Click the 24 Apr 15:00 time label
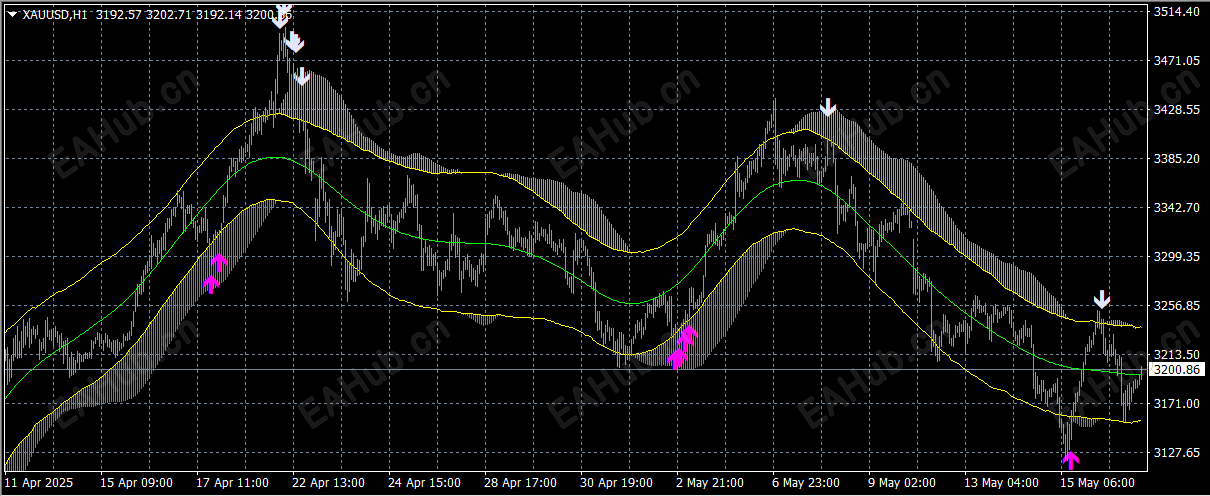Screen dimensions: 1210x496 [425, 483]
